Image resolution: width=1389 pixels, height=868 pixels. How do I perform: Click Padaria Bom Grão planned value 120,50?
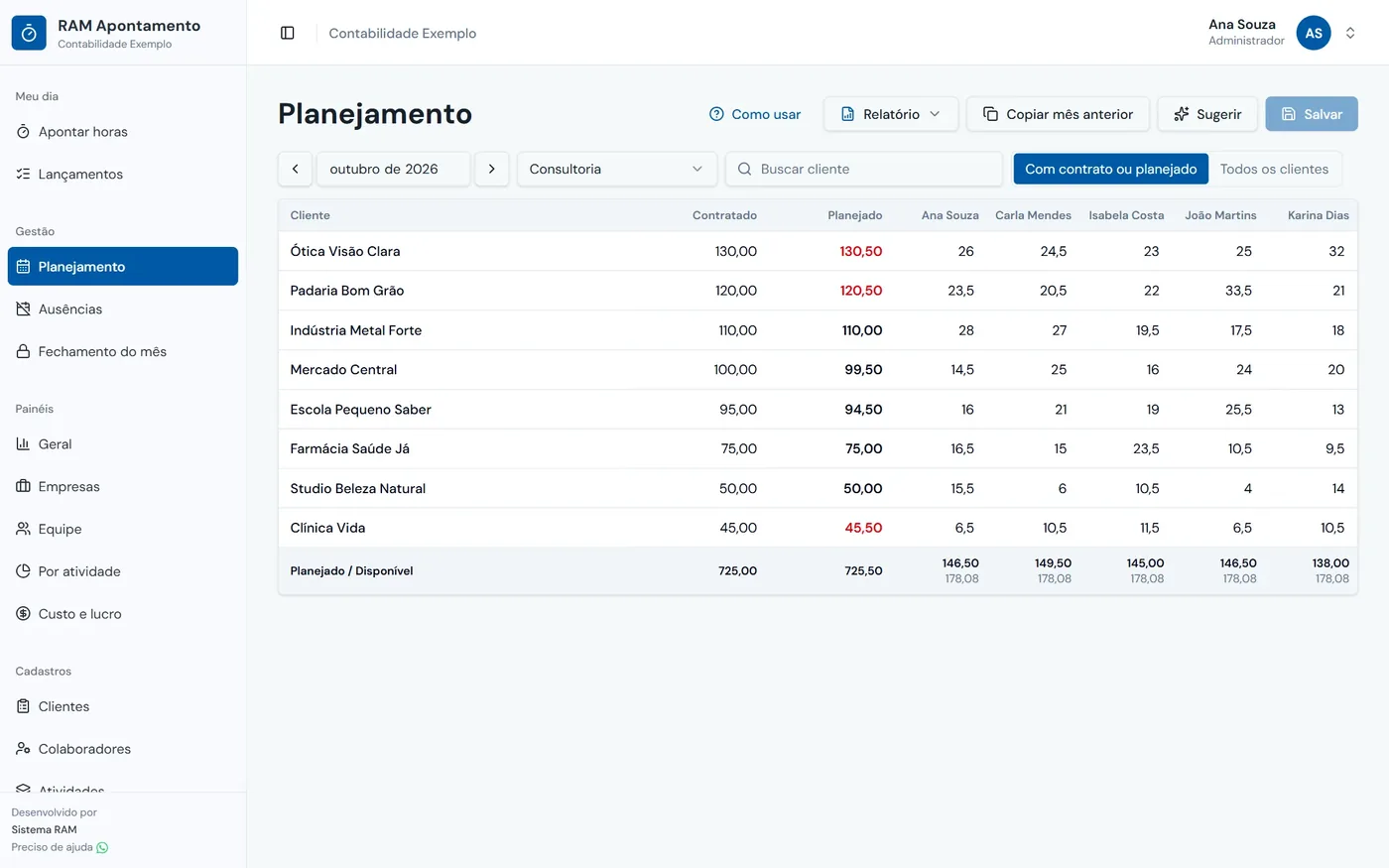(x=861, y=291)
